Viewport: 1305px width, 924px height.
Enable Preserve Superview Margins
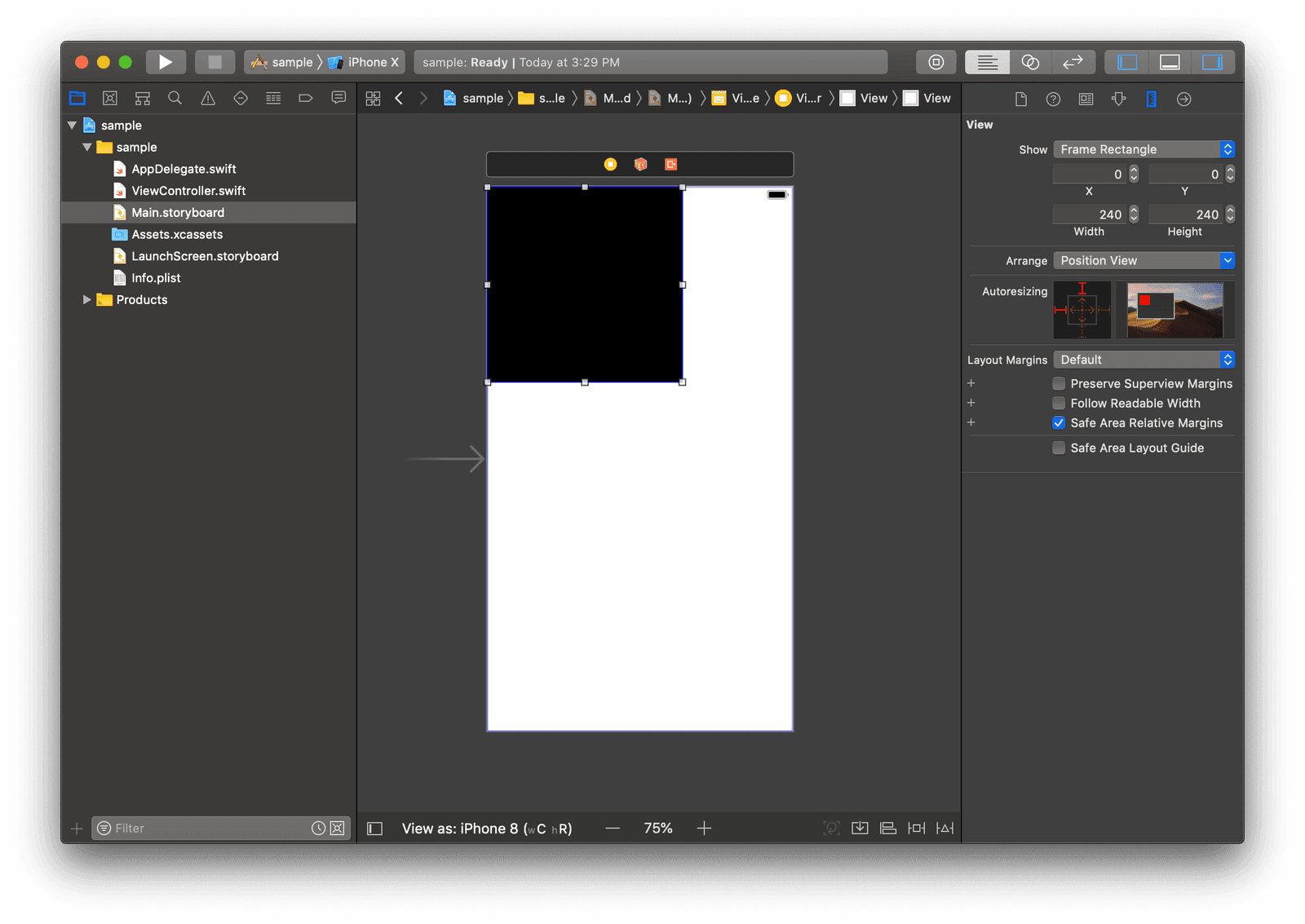[x=1059, y=383]
